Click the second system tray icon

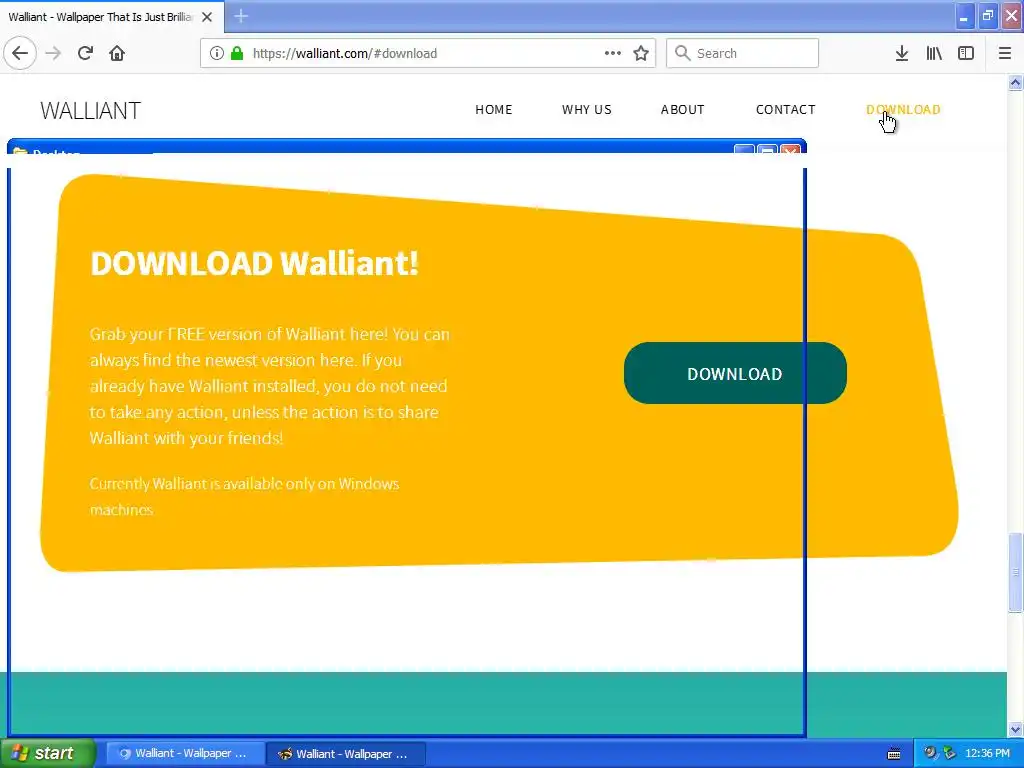coord(950,753)
